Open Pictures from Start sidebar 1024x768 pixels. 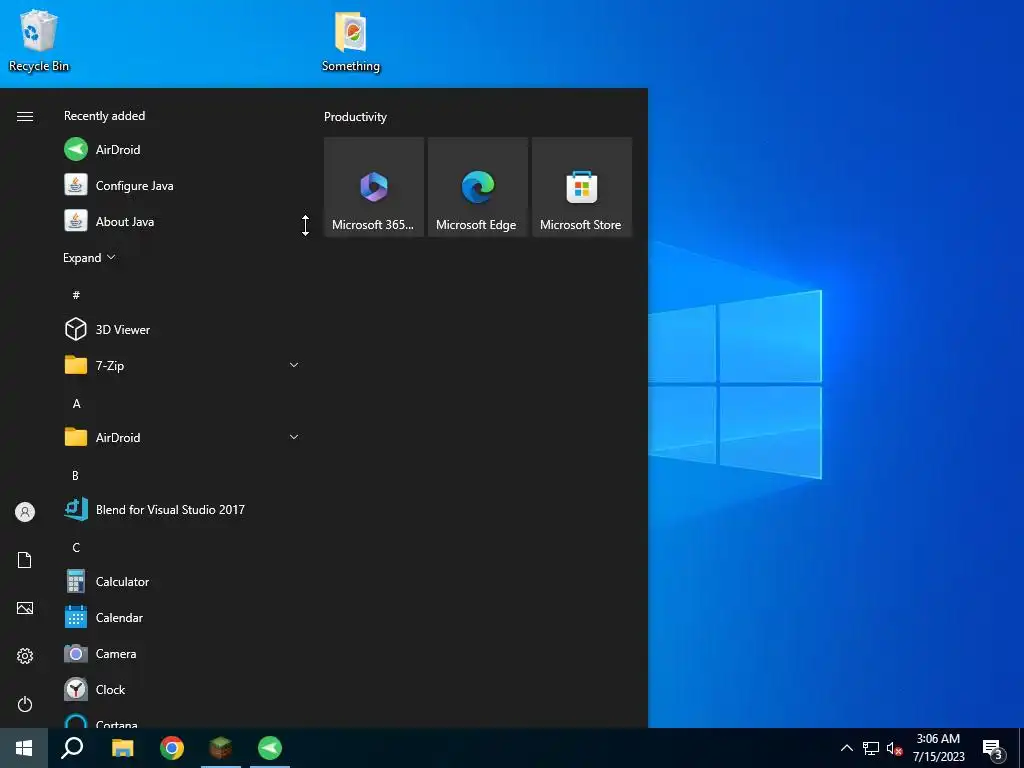point(25,608)
